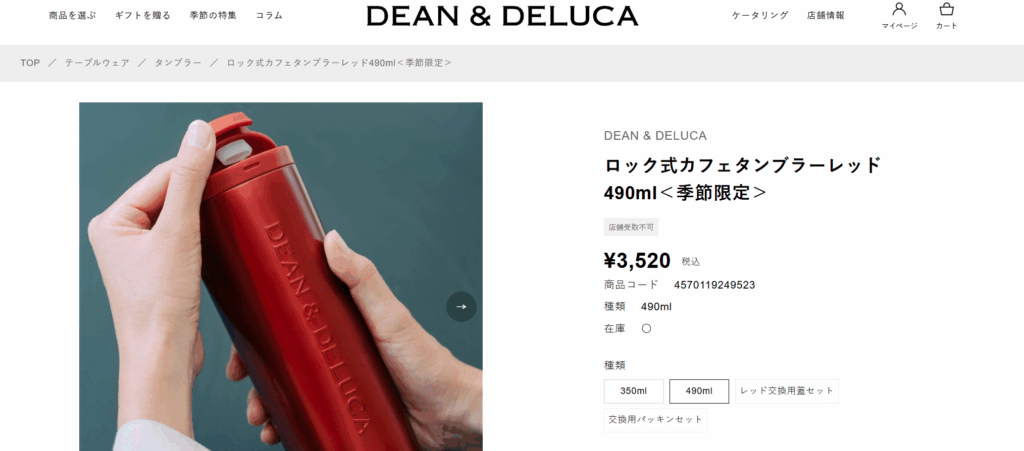Image resolution: width=1024 pixels, height=451 pixels.
Task: Open the 商品を選ぶ menu
Action: point(72,15)
